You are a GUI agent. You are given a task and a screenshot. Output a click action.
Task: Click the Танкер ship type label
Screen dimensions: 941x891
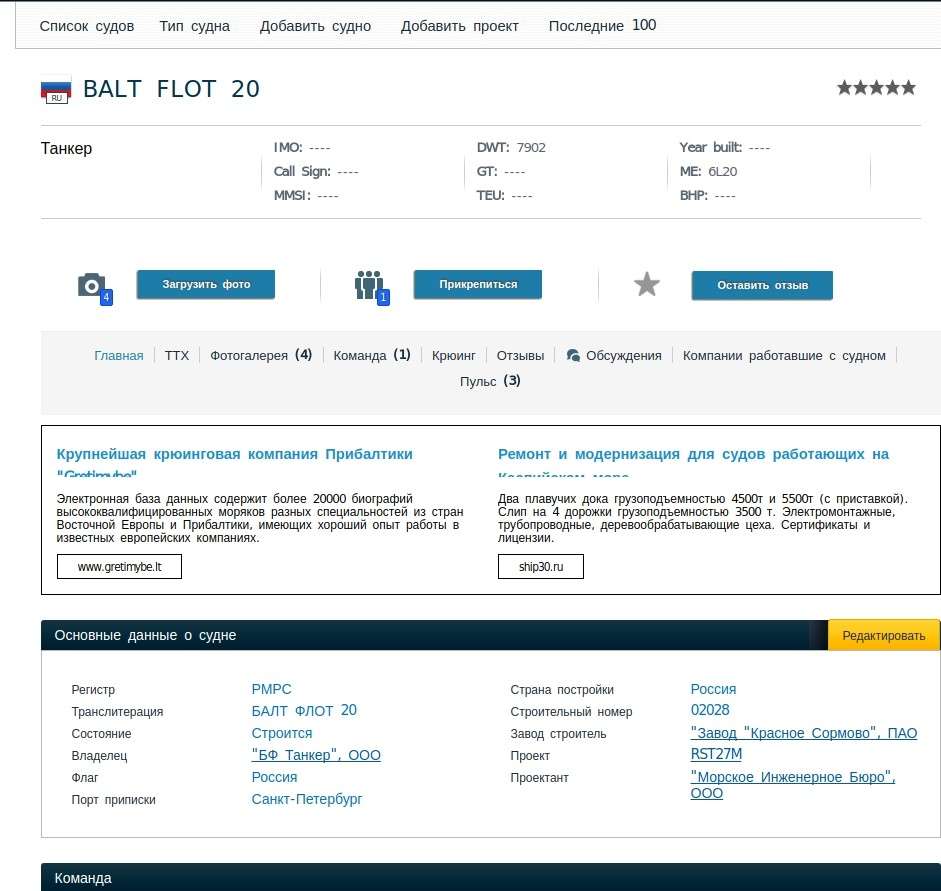(x=67, y=148)
